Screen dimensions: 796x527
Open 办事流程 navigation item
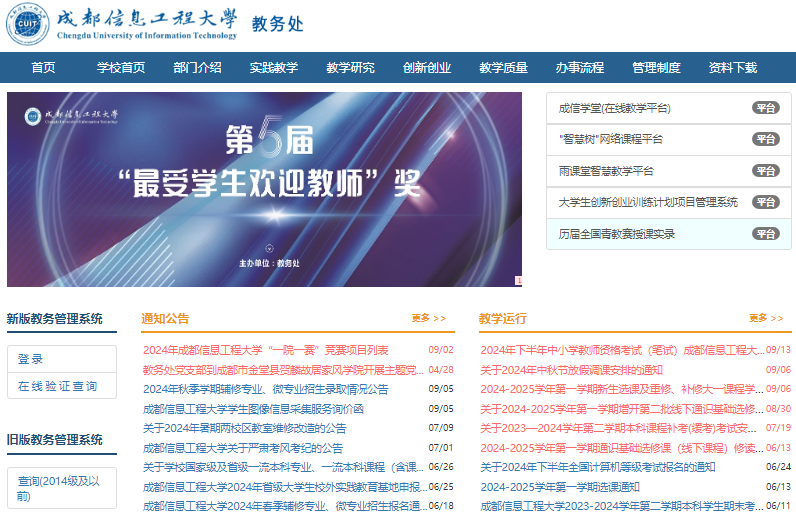tap(580, 68)
